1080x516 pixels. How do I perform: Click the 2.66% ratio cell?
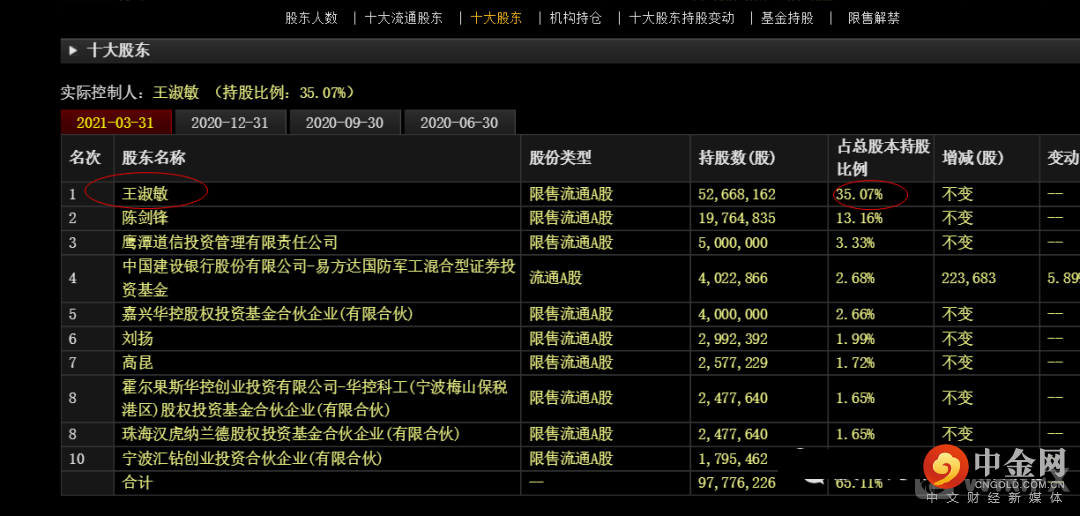coord(855,314)
